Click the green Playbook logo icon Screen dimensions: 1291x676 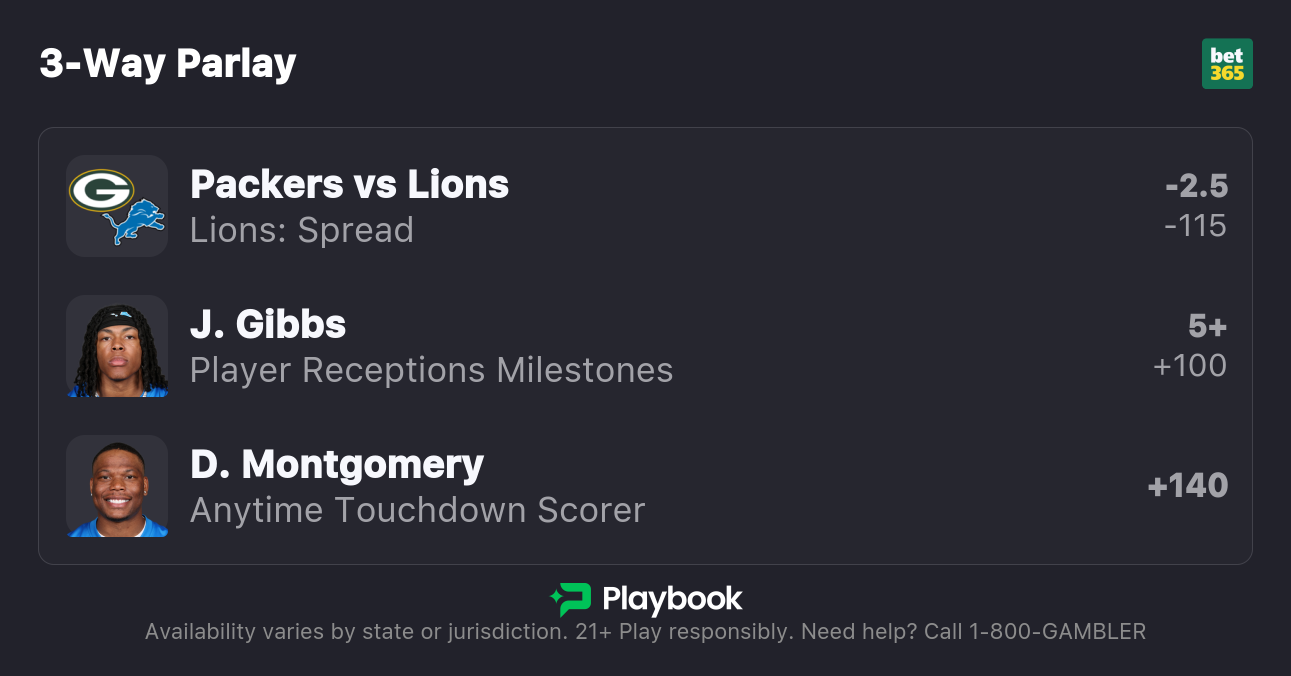[571, 599]
